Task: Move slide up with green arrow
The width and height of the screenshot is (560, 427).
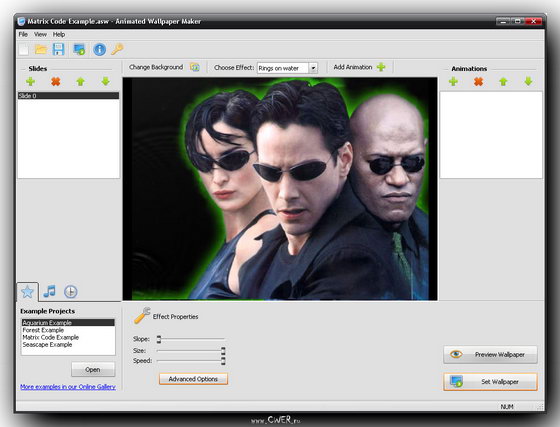Action: click(x=80, y=81)
